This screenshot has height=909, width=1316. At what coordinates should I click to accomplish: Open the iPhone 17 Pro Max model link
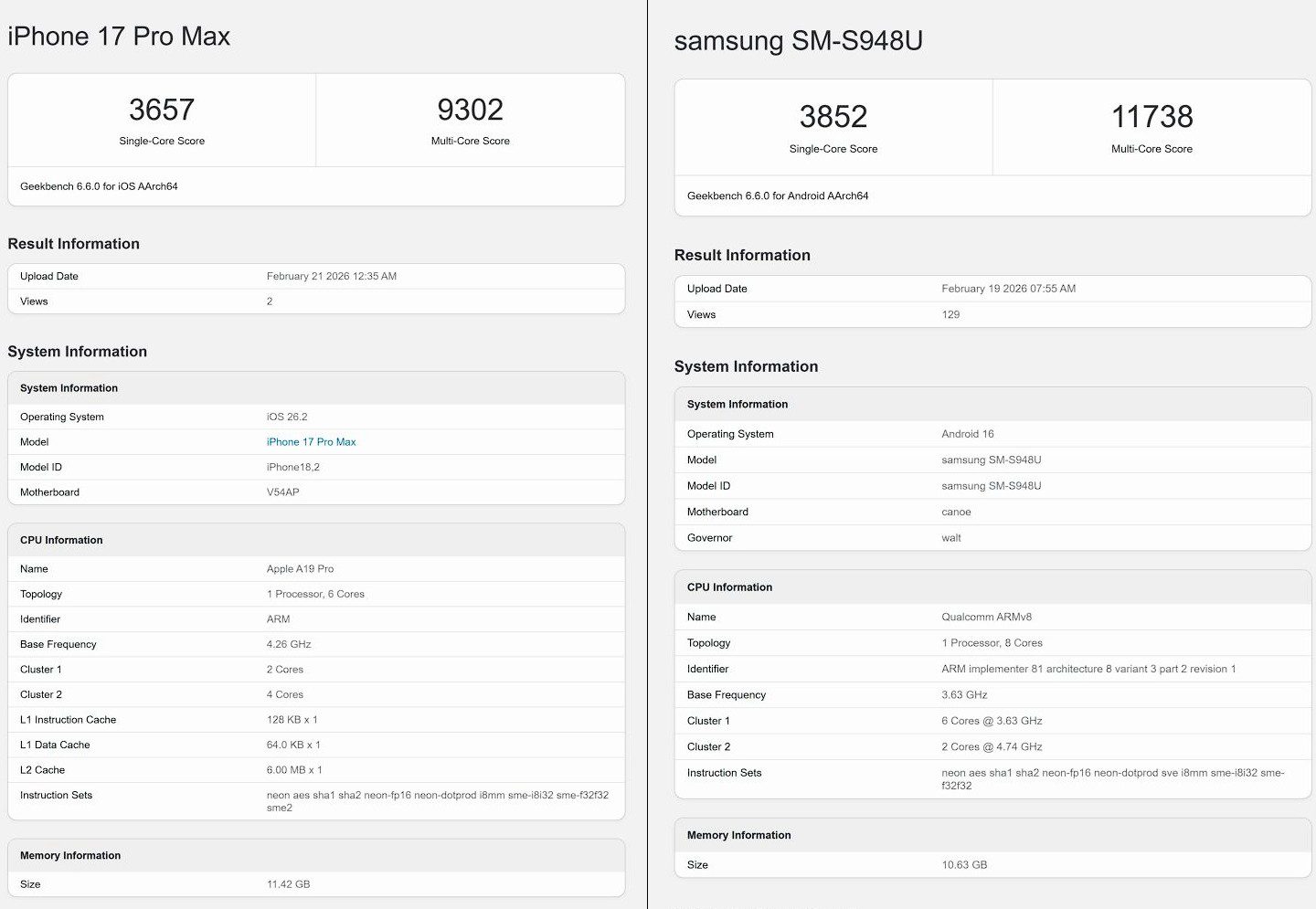pos(311,441)
